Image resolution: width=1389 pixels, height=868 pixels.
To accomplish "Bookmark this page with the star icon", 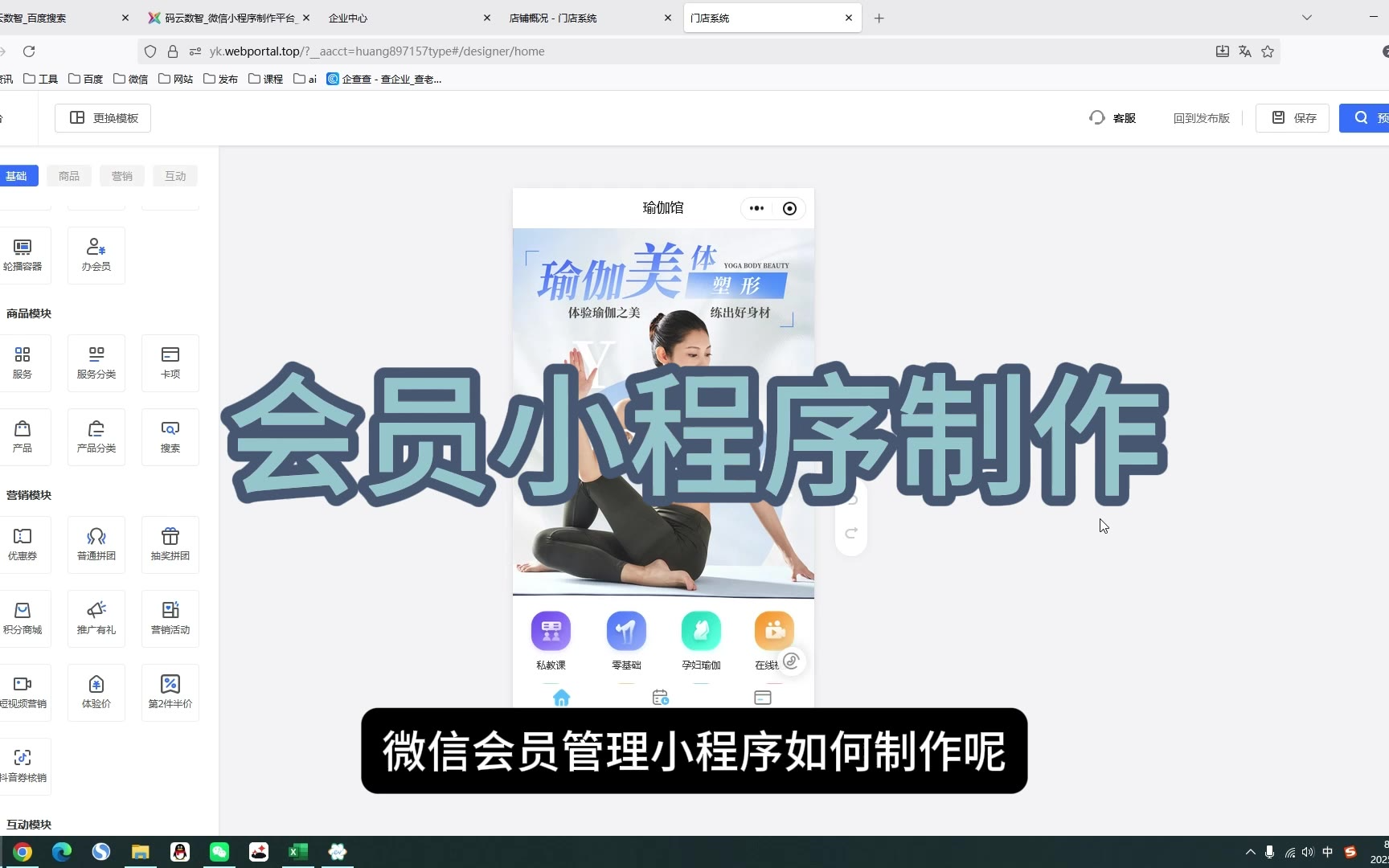I will click(1268, 51).
